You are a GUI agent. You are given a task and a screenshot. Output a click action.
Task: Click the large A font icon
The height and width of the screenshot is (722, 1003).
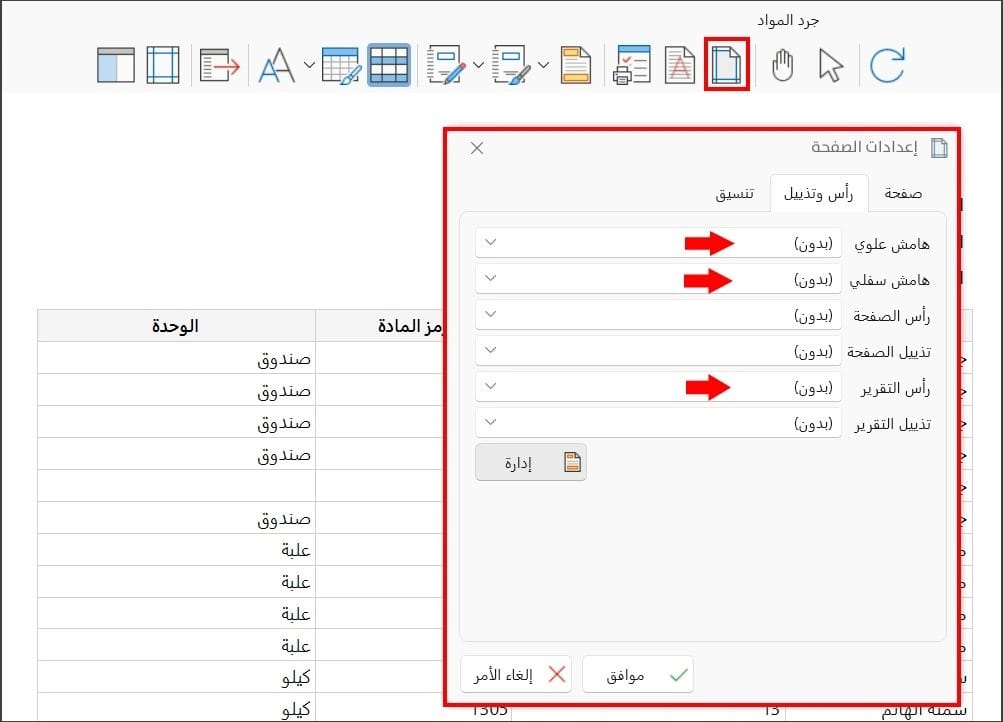tap(277, 65)
